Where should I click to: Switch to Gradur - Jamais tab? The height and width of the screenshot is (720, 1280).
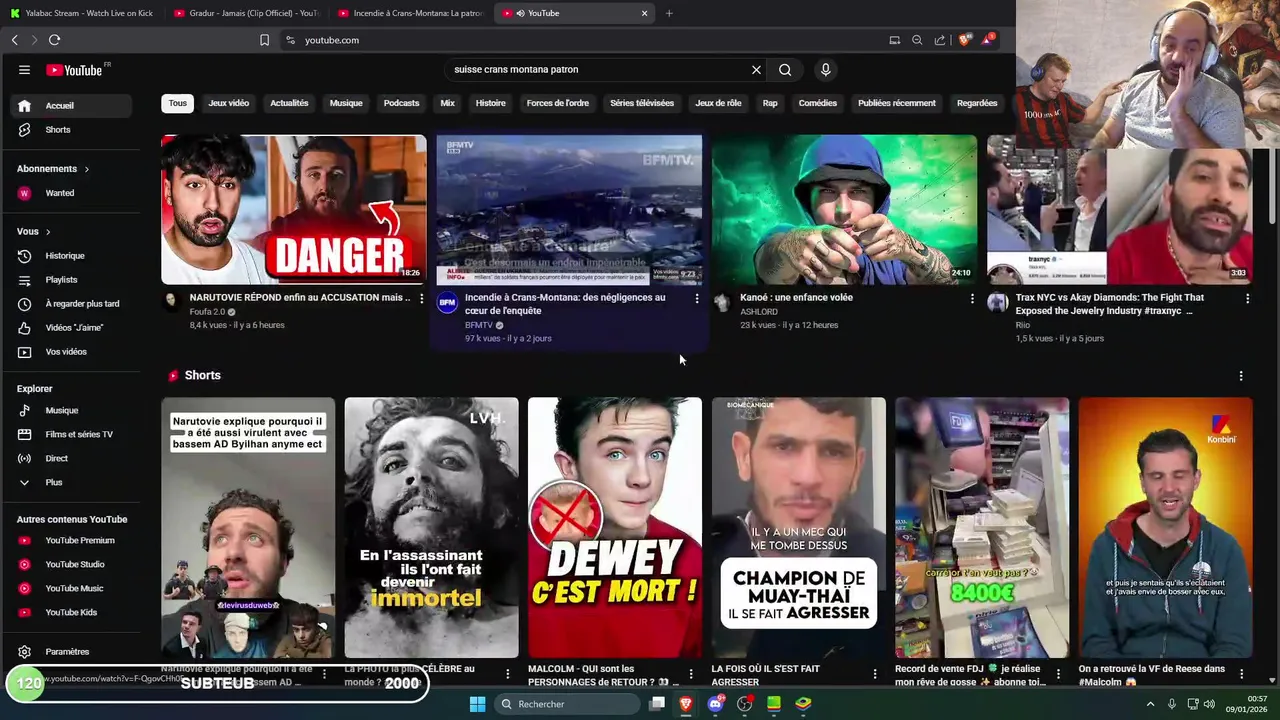[245, 13]
